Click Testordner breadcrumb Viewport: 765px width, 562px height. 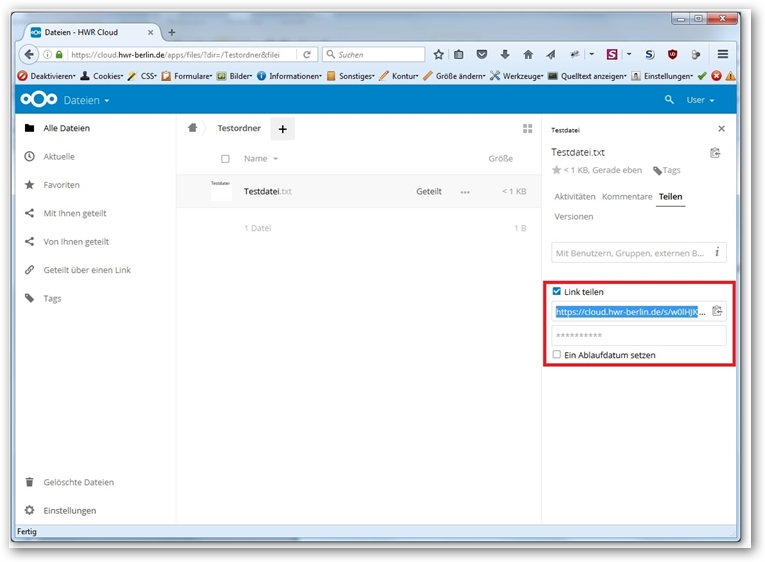239,128
